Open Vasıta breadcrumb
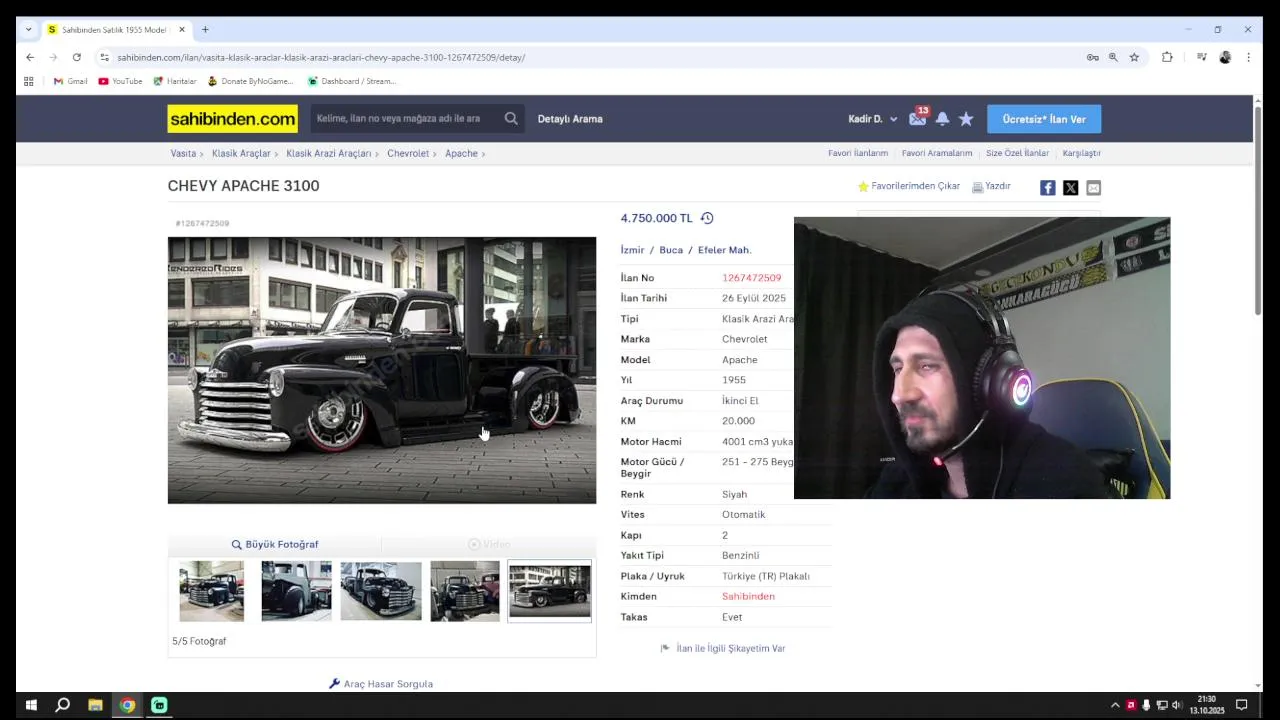 pos(183,153)
